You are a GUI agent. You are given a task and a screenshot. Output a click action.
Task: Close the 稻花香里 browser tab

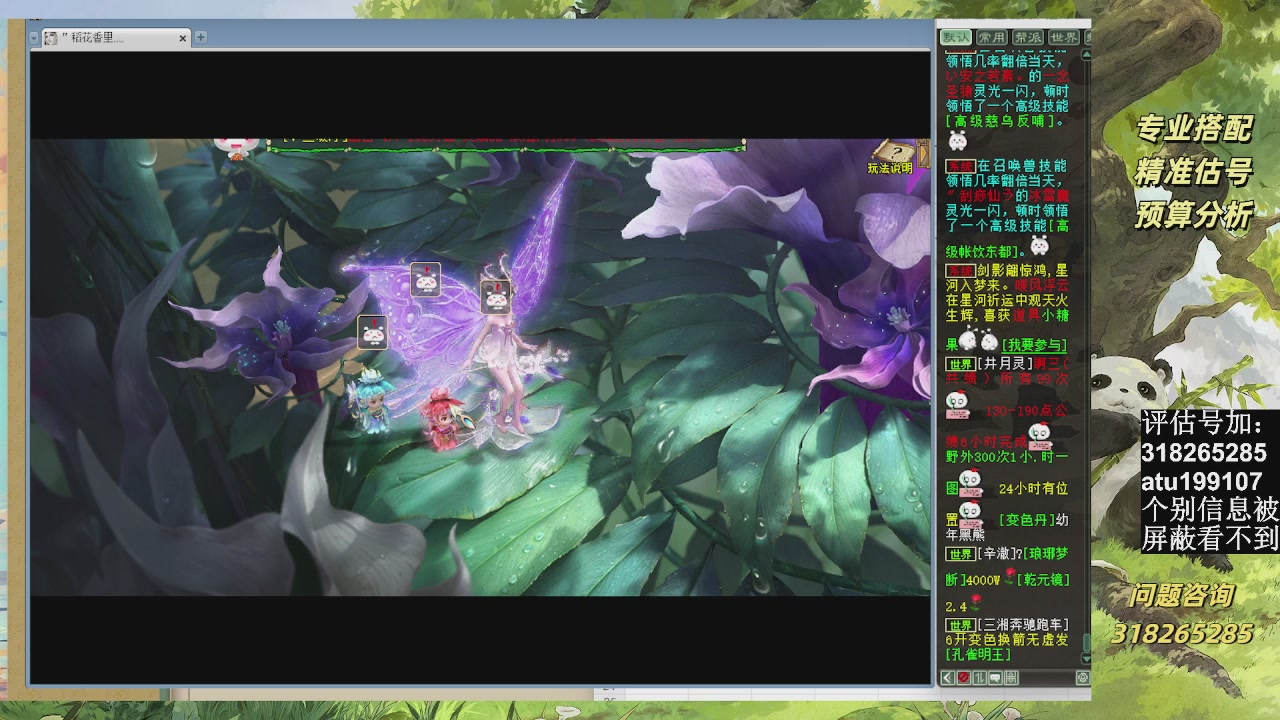[x=183, y=38]
